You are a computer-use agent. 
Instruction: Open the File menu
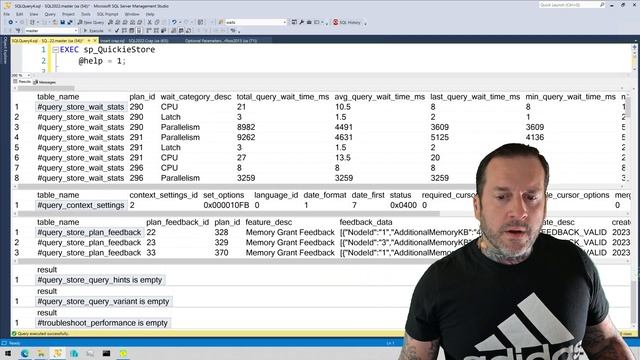[x=7, y=14]
